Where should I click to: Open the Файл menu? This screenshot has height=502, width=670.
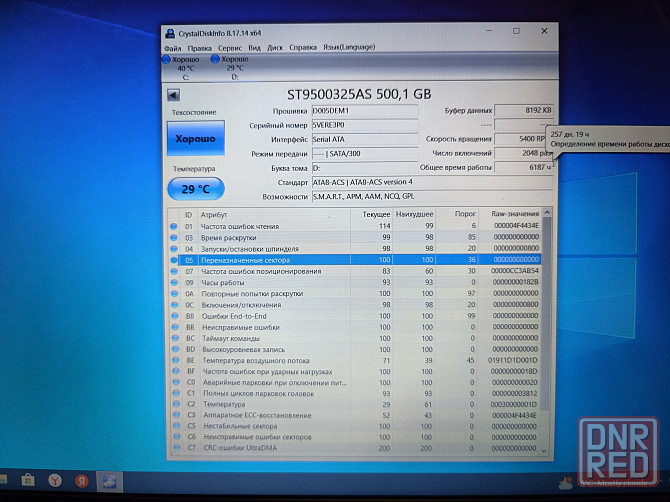[x=173, y=48]
